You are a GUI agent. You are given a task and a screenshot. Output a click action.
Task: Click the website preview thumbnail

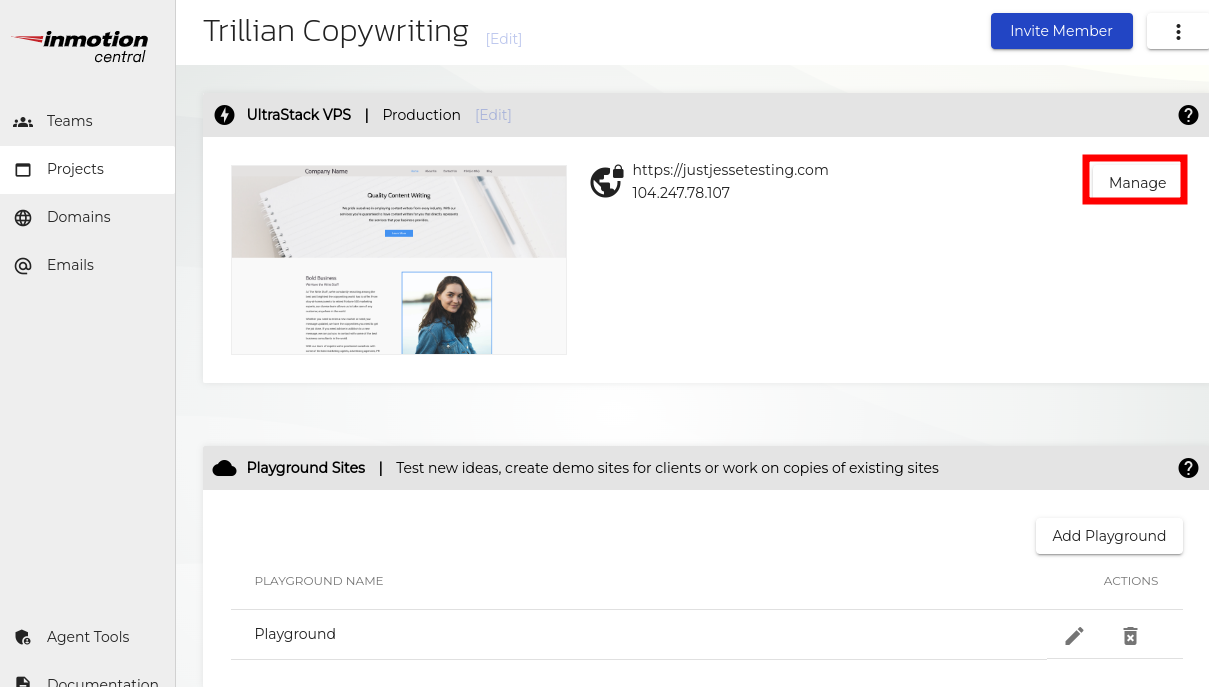399,260
